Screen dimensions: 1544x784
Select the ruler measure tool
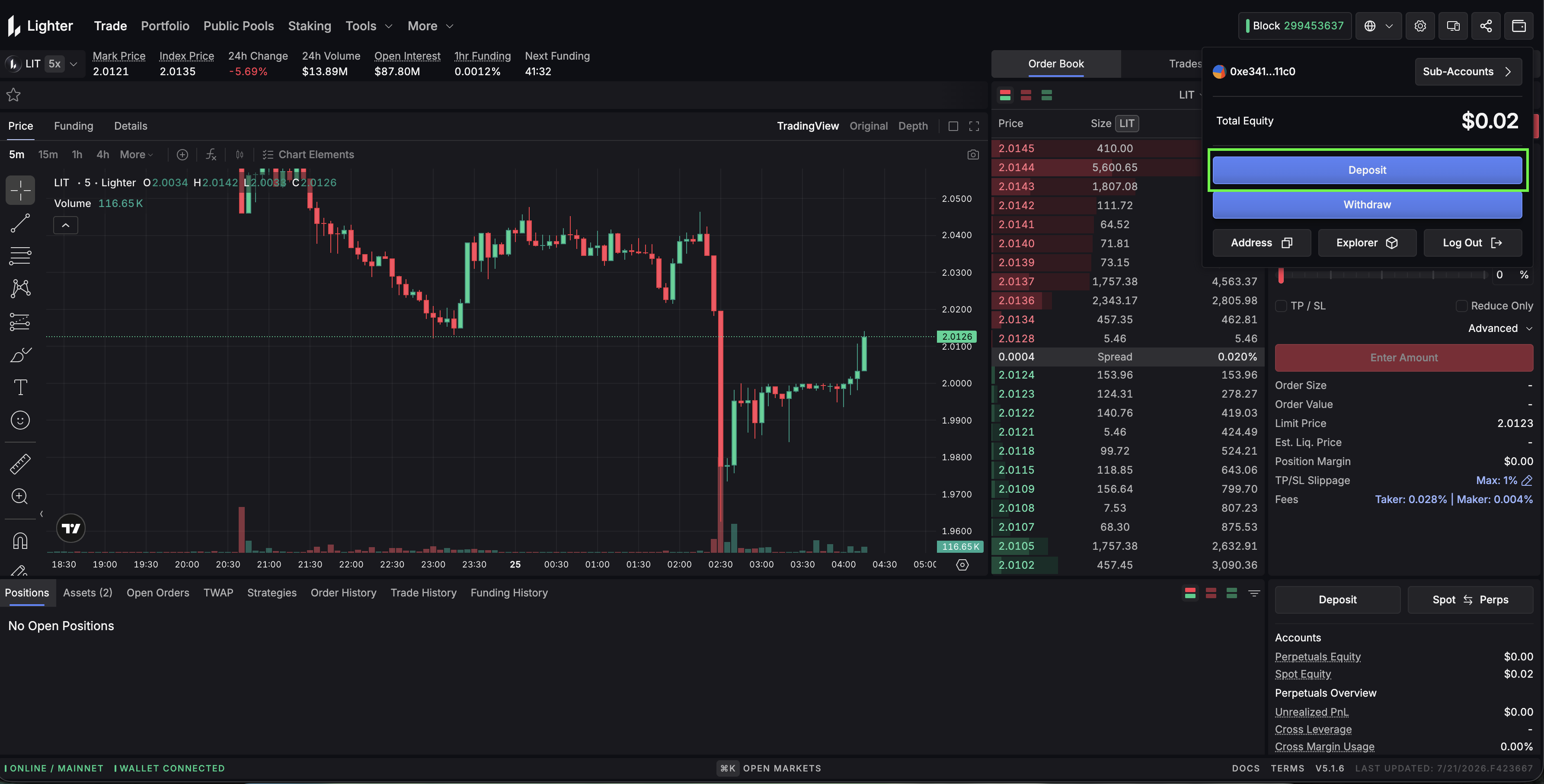(x=20, y=464)
